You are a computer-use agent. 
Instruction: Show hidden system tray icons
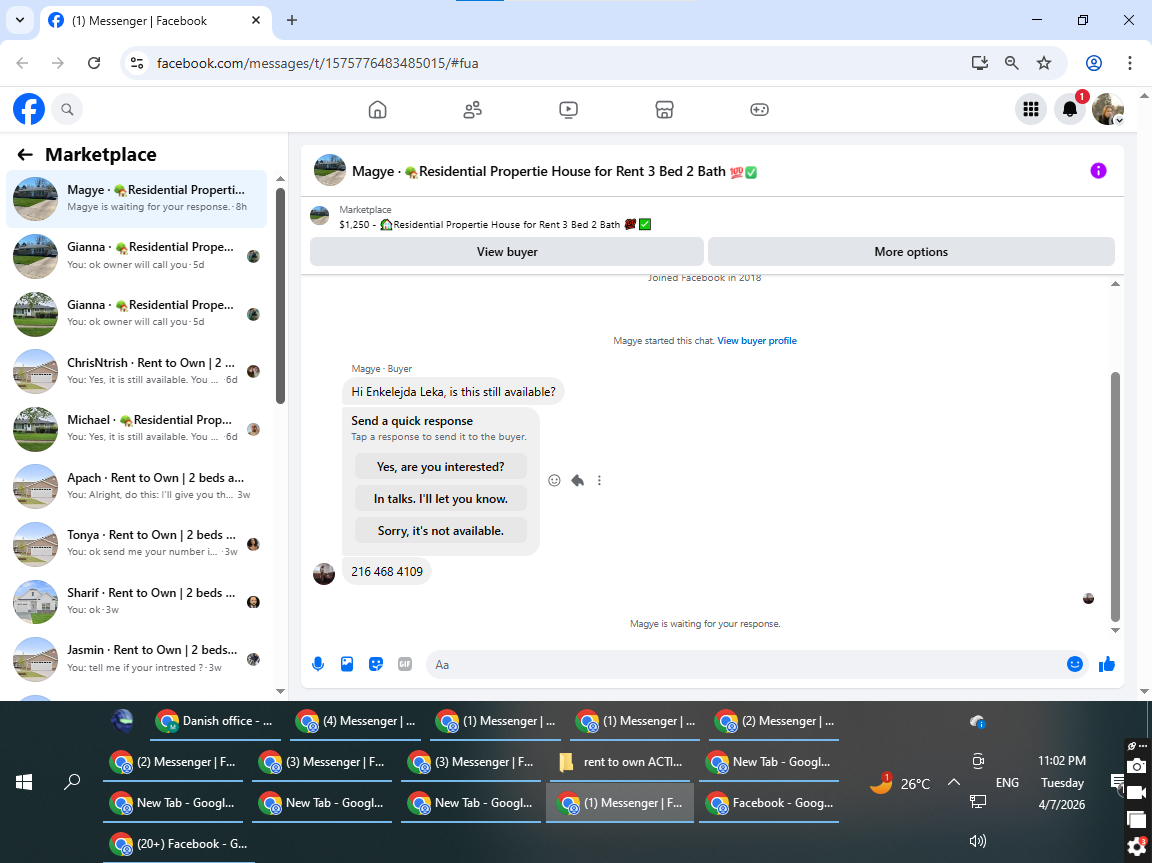954,782
